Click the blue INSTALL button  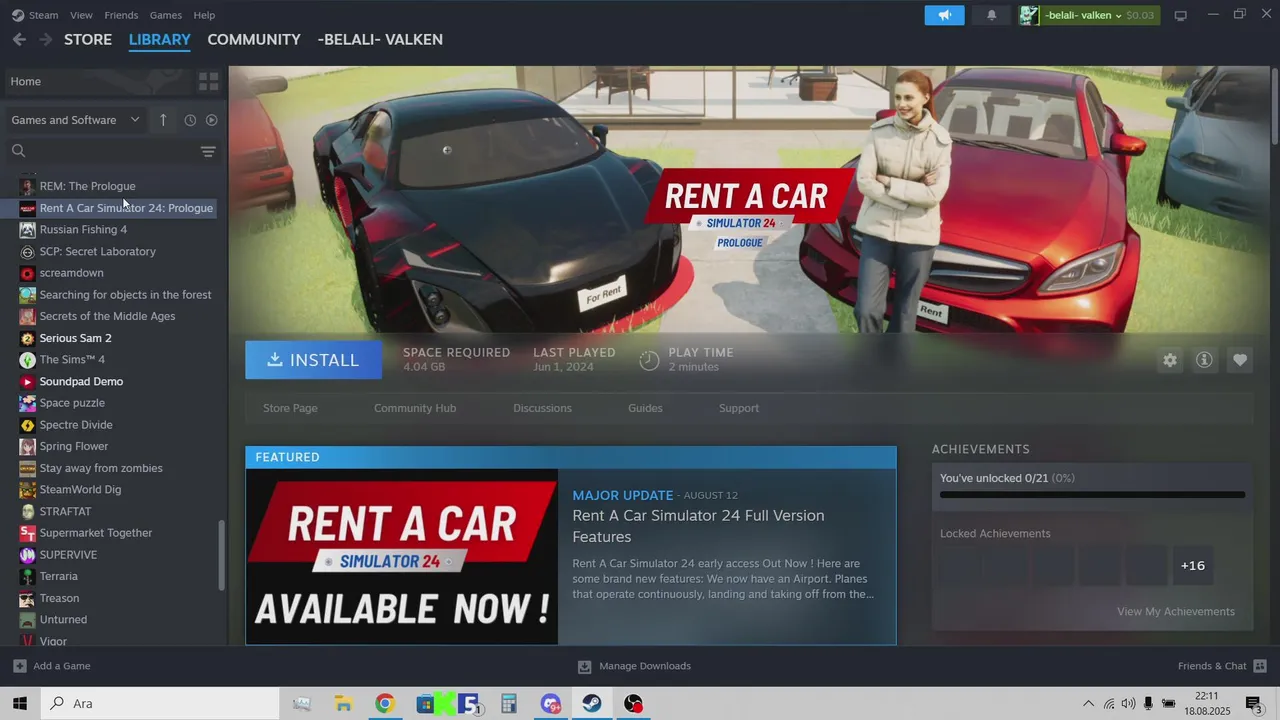[x=313, y=360]
